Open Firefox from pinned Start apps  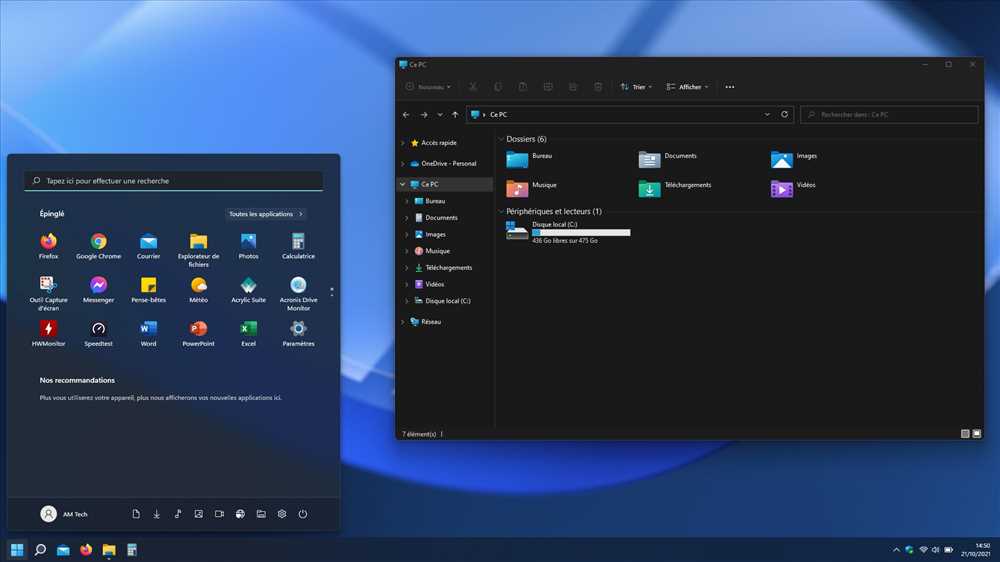coord(48,246)
